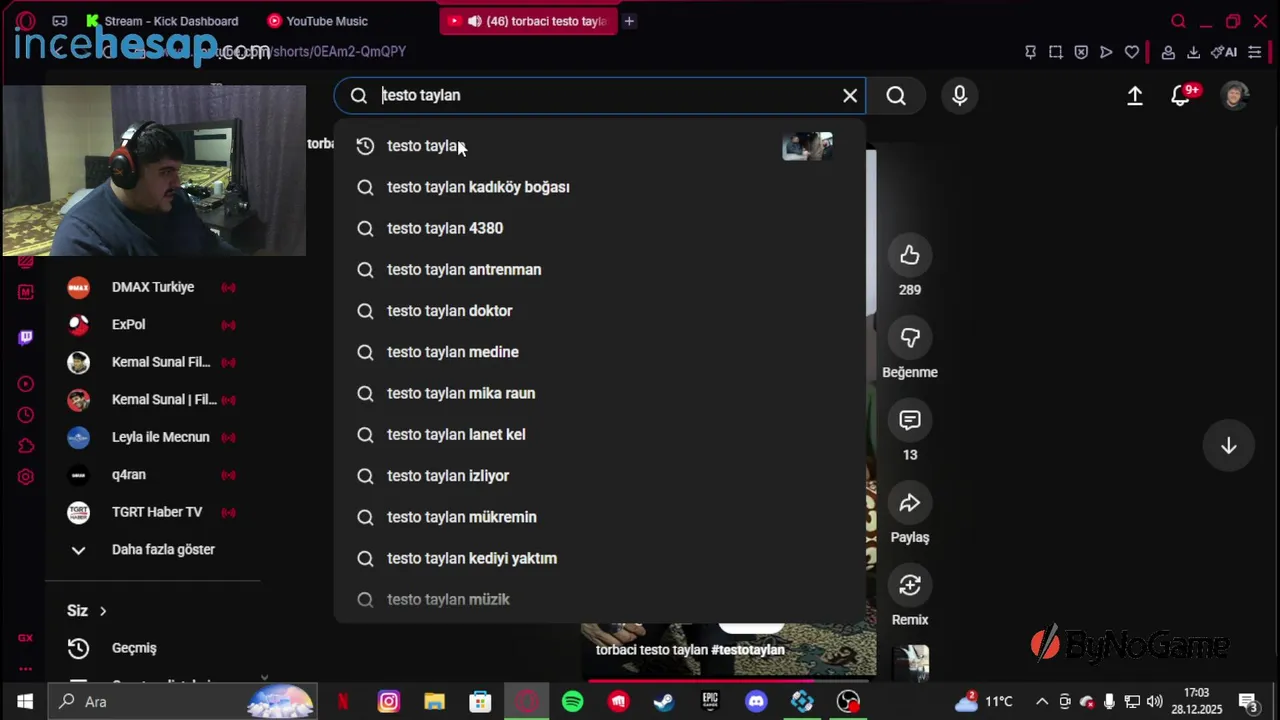Open ExPol subscription channel

(x=151, y=325)
